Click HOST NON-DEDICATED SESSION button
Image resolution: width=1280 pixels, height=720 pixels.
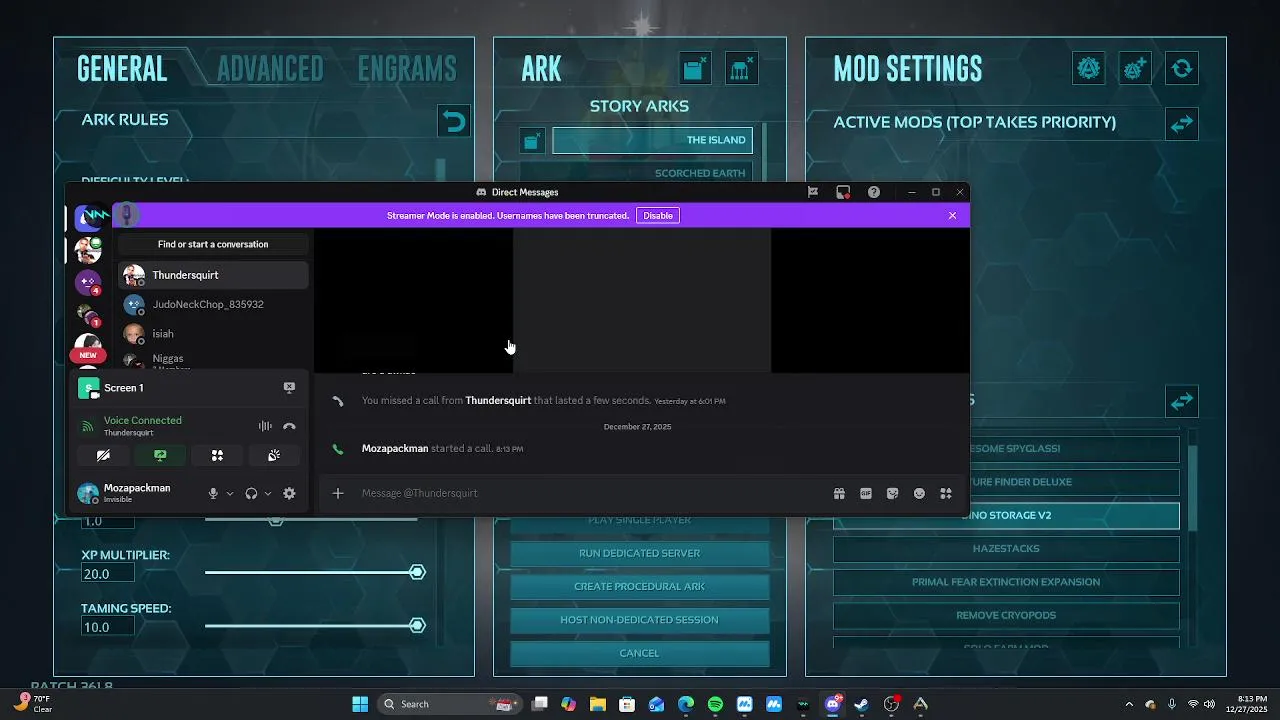[639, 620]
